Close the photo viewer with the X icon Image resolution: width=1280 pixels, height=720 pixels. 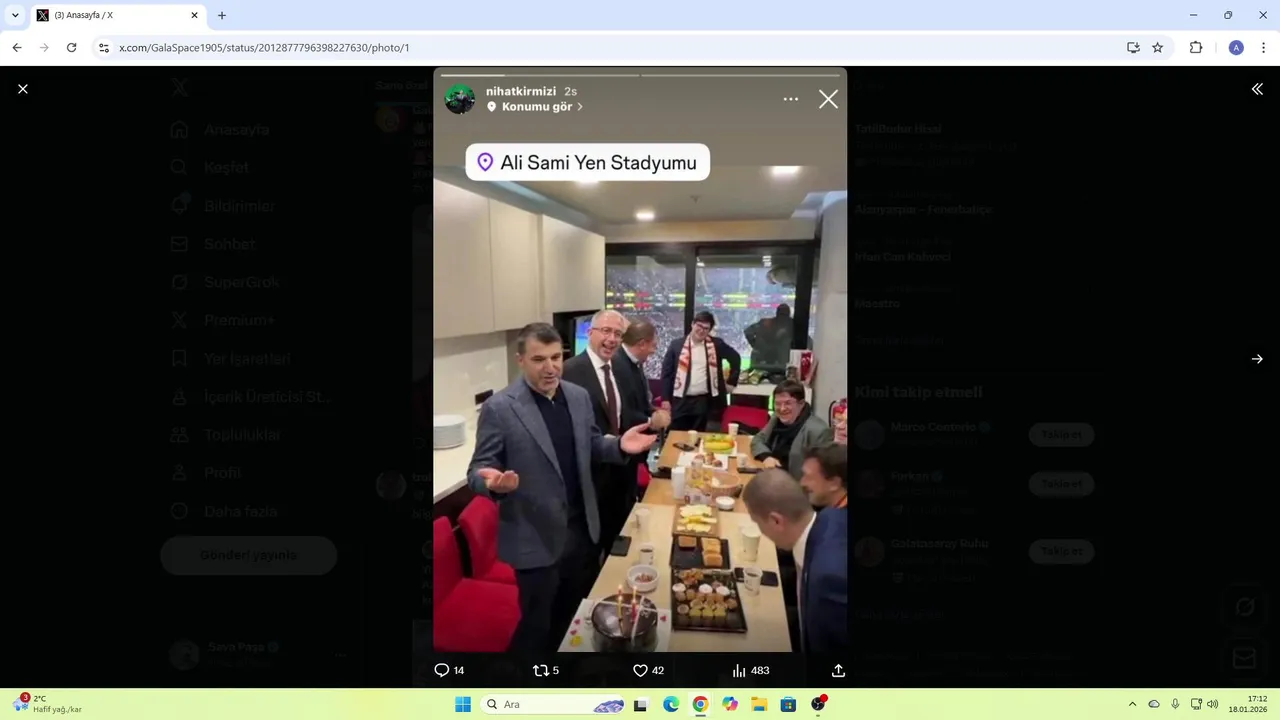point(23,89)
